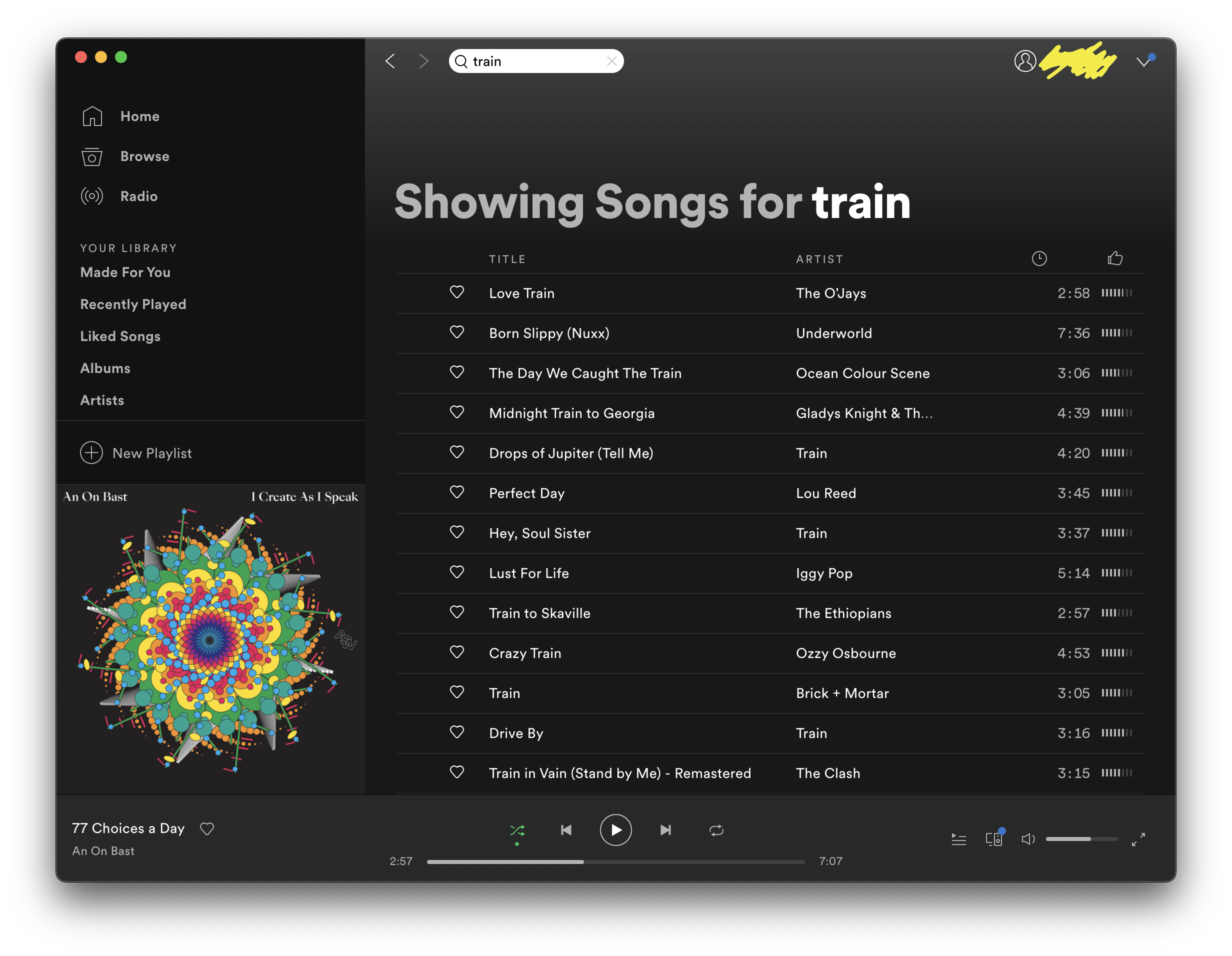Select the Home icon in the sidebar
This screenshot has width=1232, height=956.
pos(92,115)
